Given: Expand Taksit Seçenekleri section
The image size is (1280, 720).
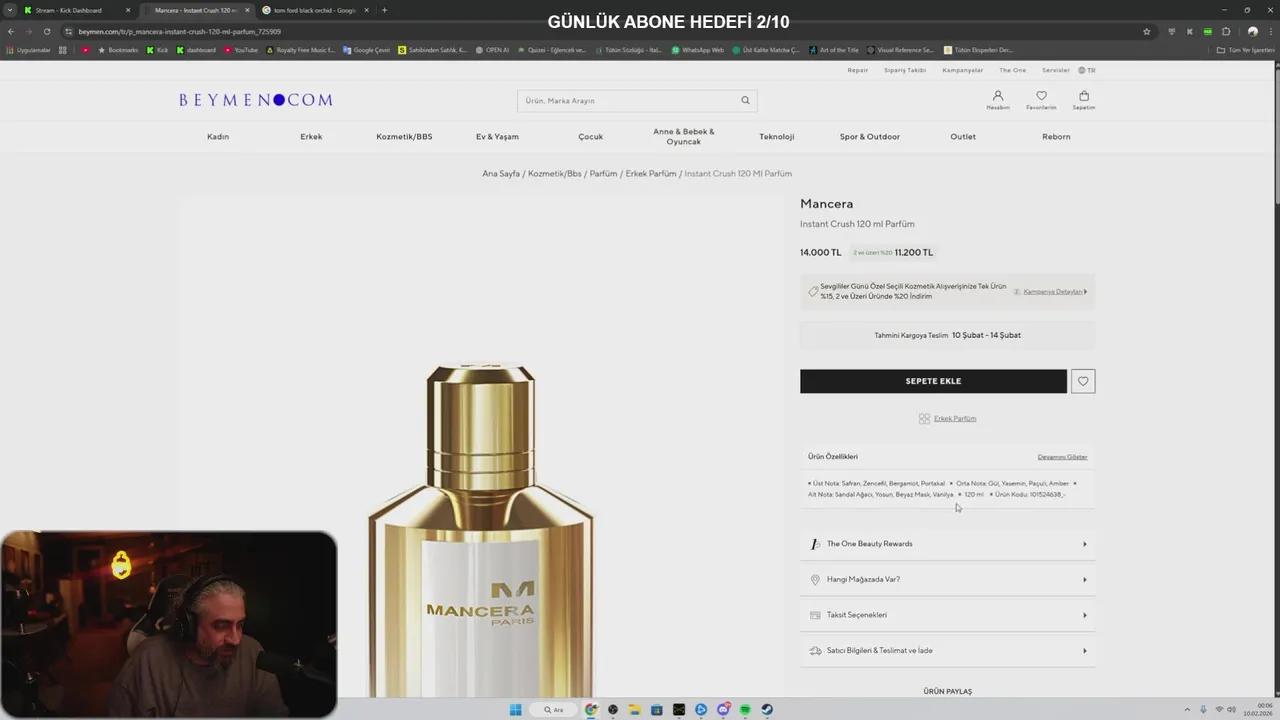Looking at the screenshot, I should coord(947,615).
